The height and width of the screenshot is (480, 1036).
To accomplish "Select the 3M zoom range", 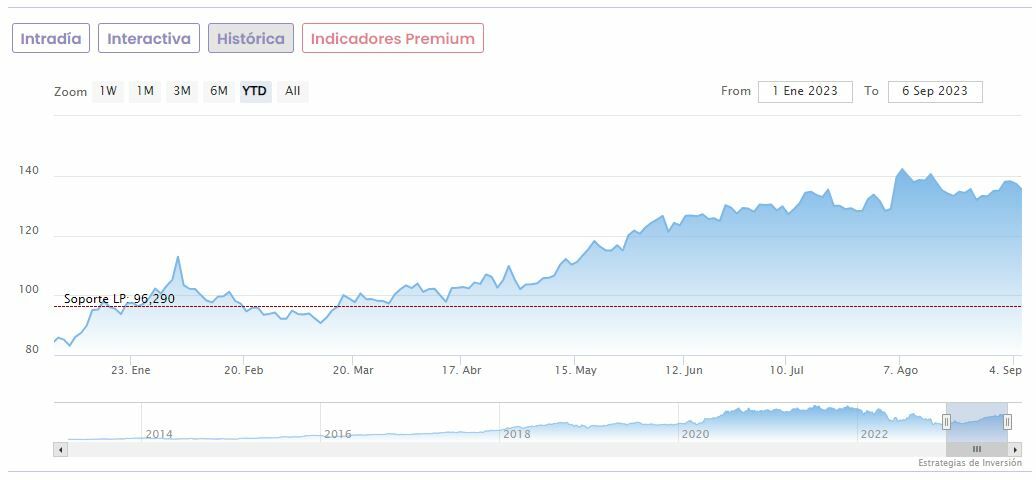I will 182,91.
